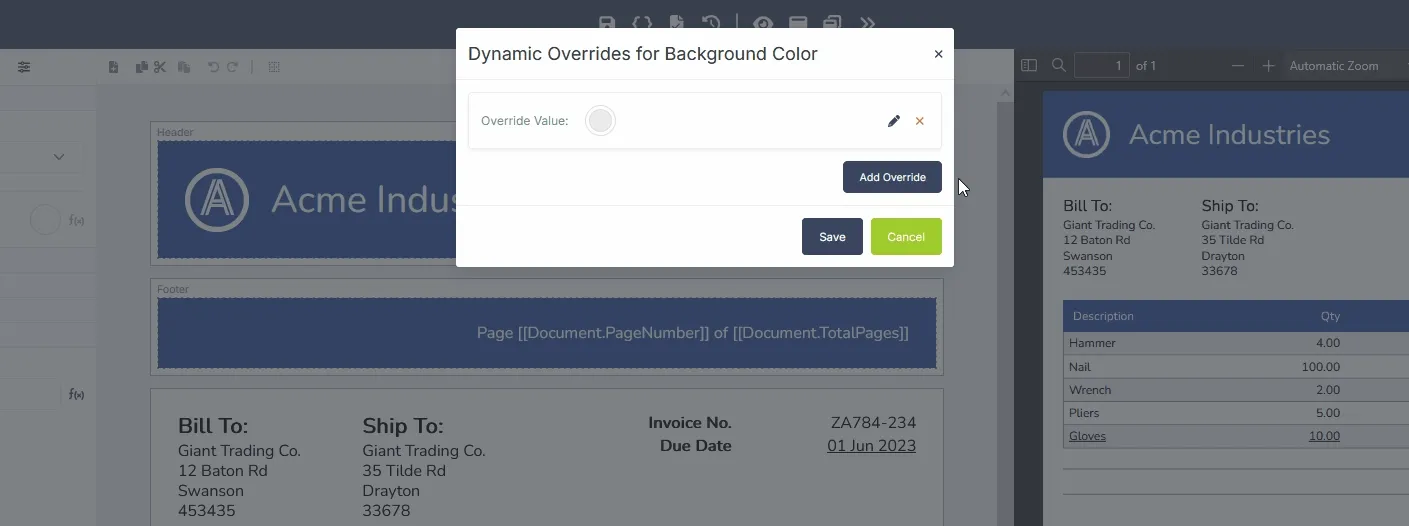Click the undo arrow icon

pos(213,67)
